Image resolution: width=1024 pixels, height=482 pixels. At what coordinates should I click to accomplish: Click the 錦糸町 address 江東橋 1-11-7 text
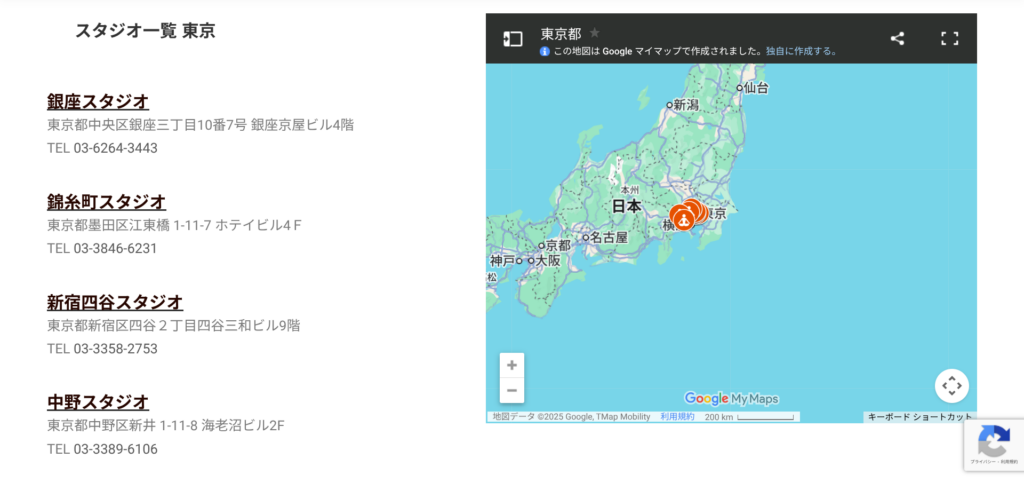pyautogui.click(x=174, y=226)
